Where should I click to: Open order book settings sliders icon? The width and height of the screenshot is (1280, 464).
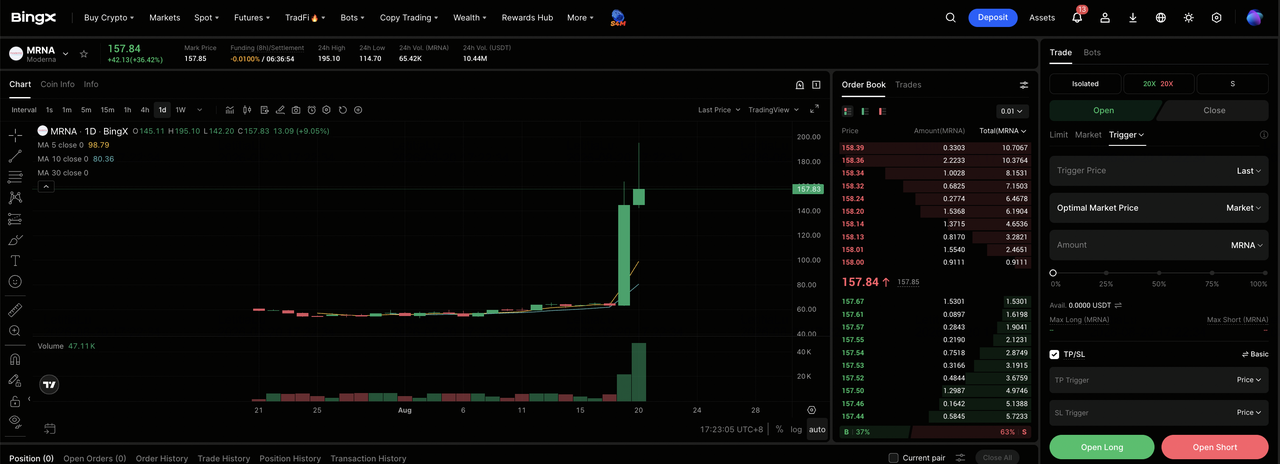(x=1024, y=85)
